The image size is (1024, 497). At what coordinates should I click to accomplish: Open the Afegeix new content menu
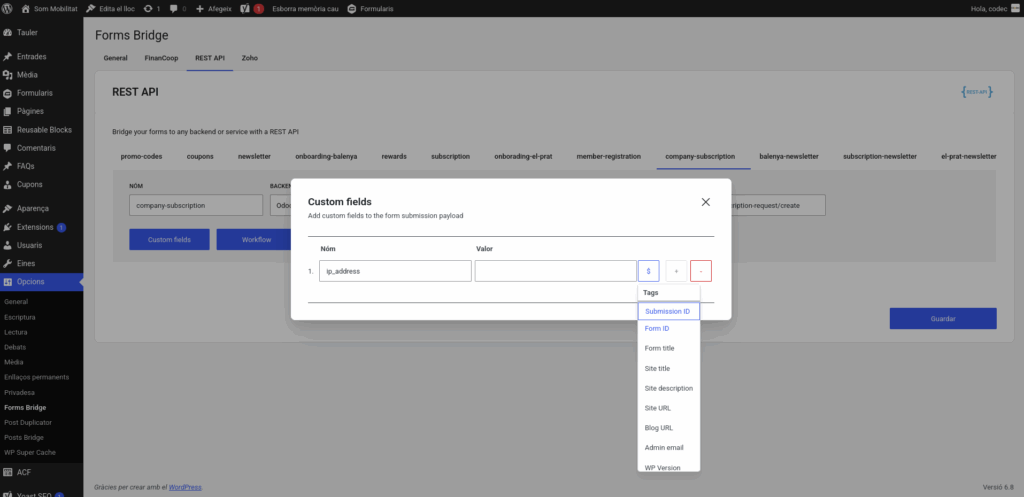tap(214, 8)
